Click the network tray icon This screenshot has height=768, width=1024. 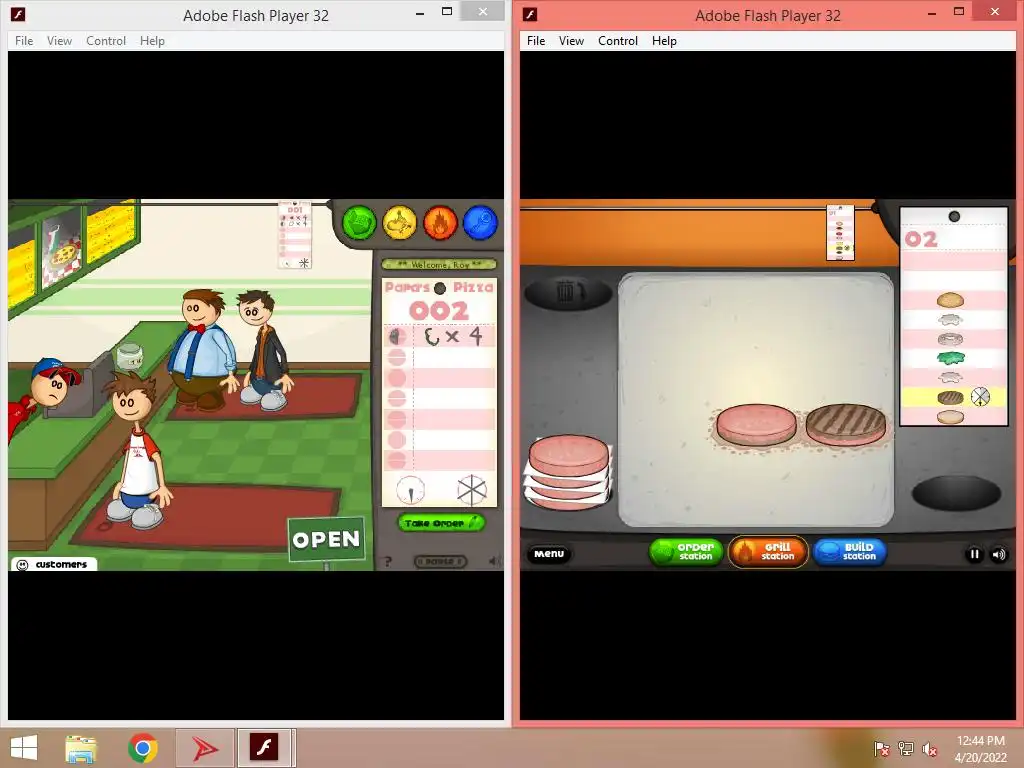905,749
